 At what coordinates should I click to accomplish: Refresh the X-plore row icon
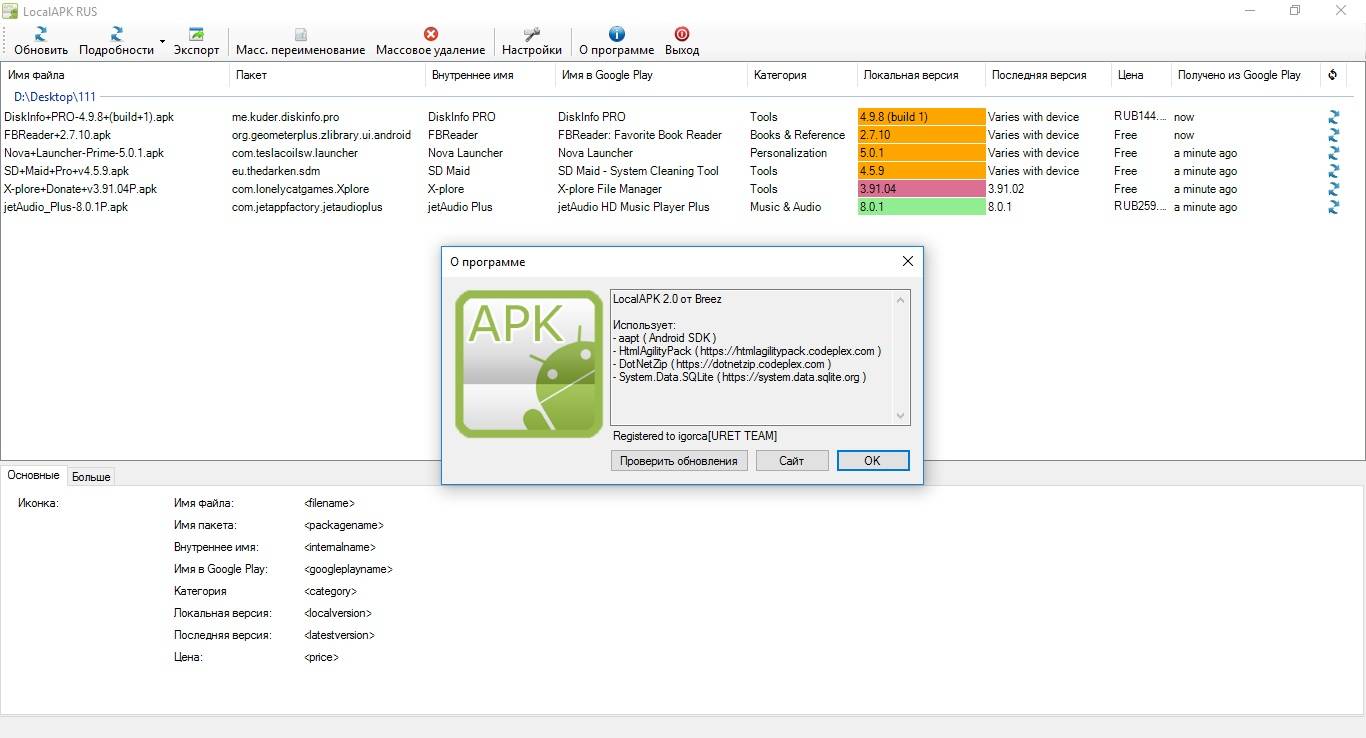coord(1333,189)
